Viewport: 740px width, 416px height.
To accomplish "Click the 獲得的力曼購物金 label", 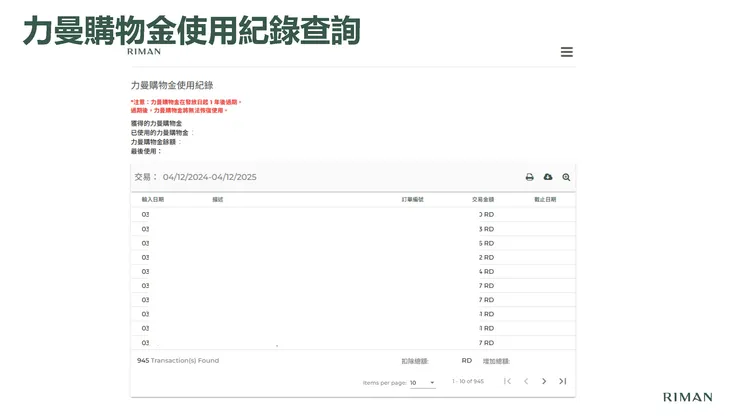I will [156, 123].
